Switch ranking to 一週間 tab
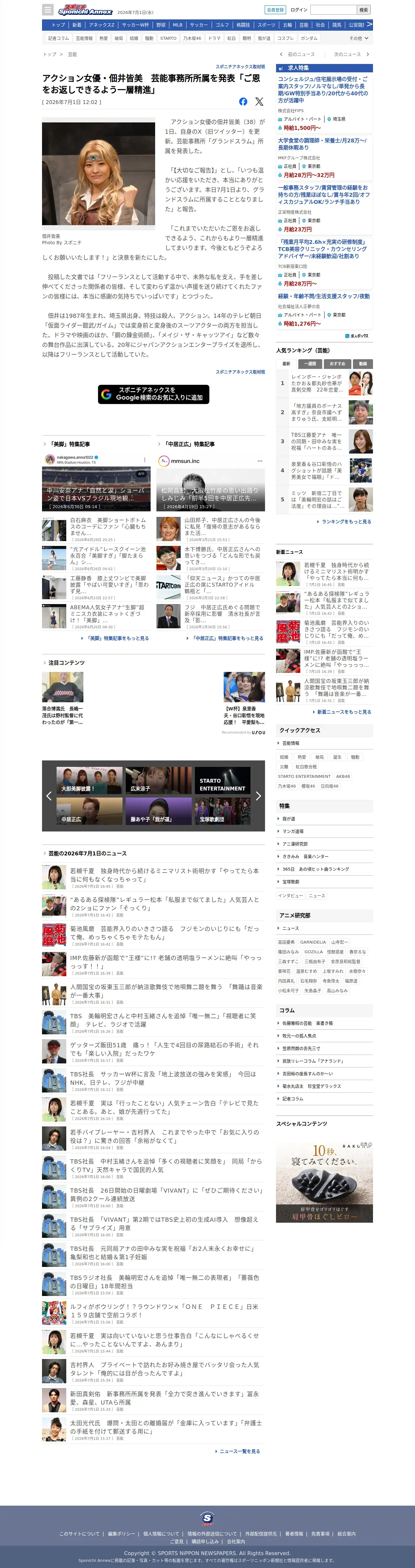Screen dimensions: 415x1568 [x=311, y=364]
